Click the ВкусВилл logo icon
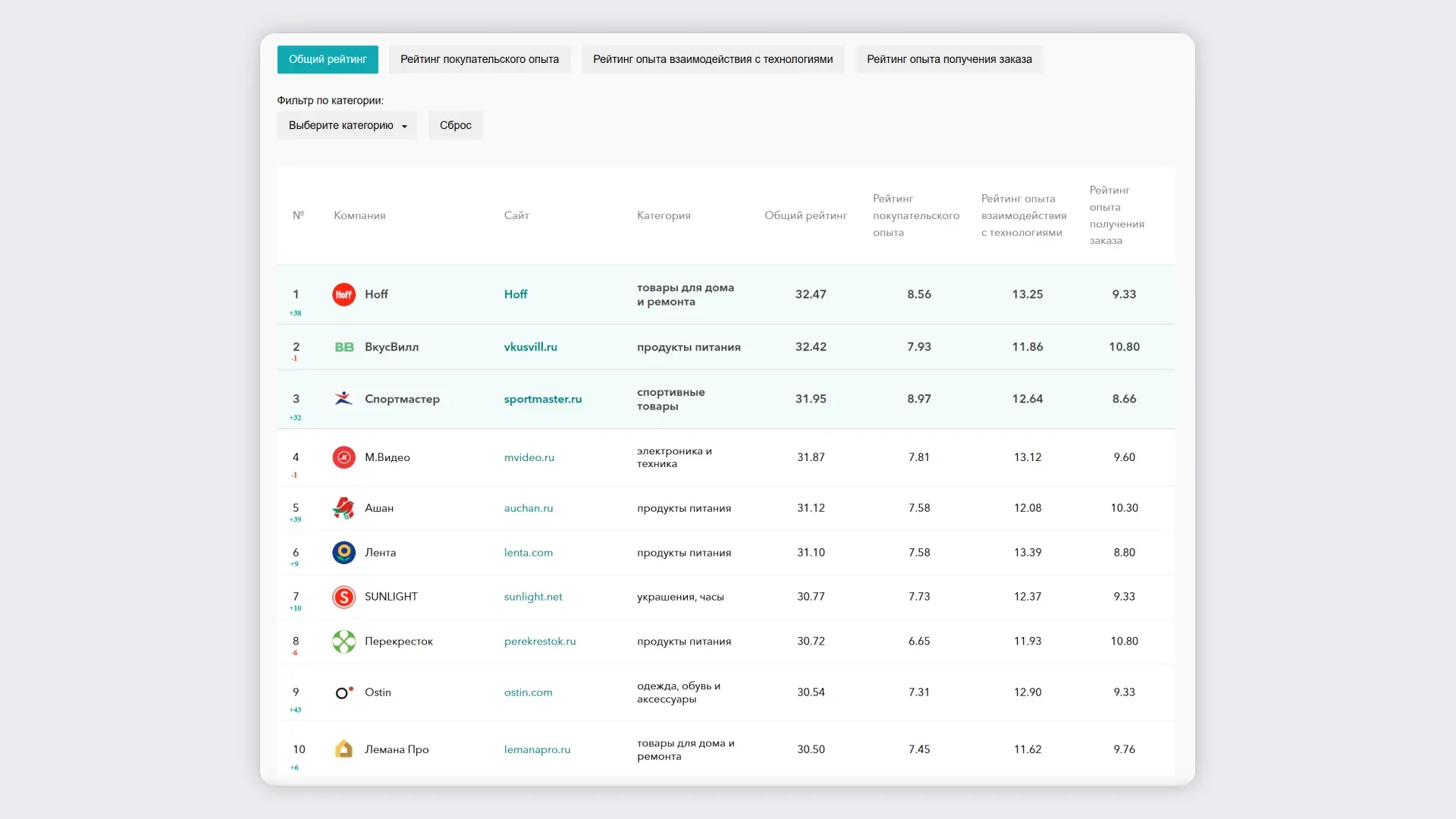Image resolution: width=1456 pixels, height=819 pixels. pos(344,347)
